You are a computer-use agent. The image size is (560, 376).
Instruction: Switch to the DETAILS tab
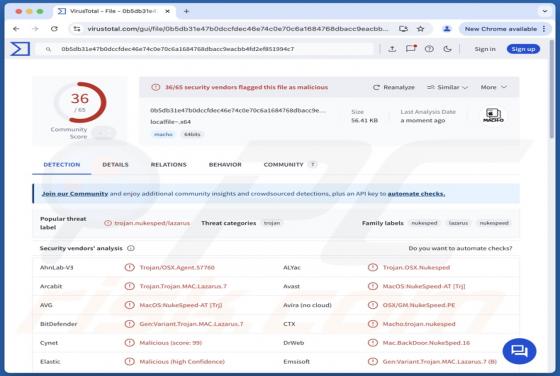pos(115,165)
